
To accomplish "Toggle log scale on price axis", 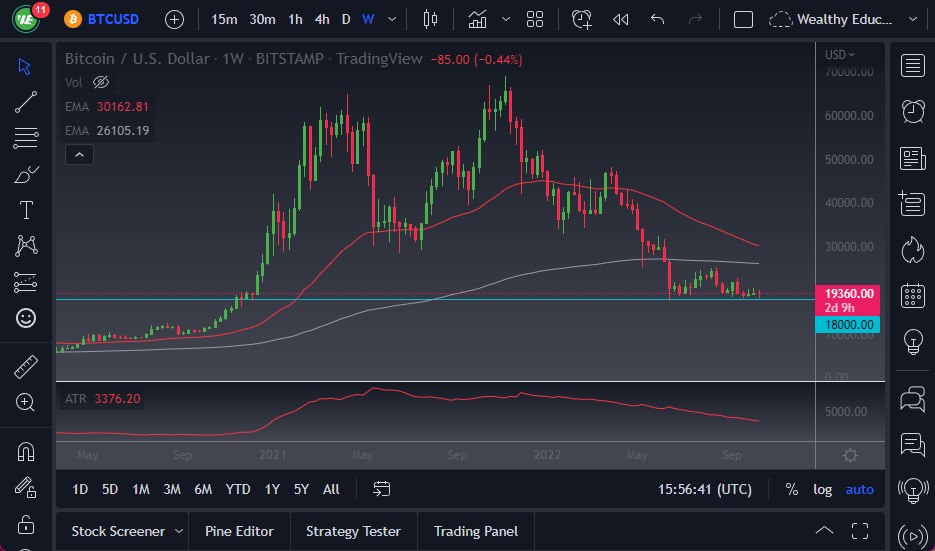I will coord(822,489).
